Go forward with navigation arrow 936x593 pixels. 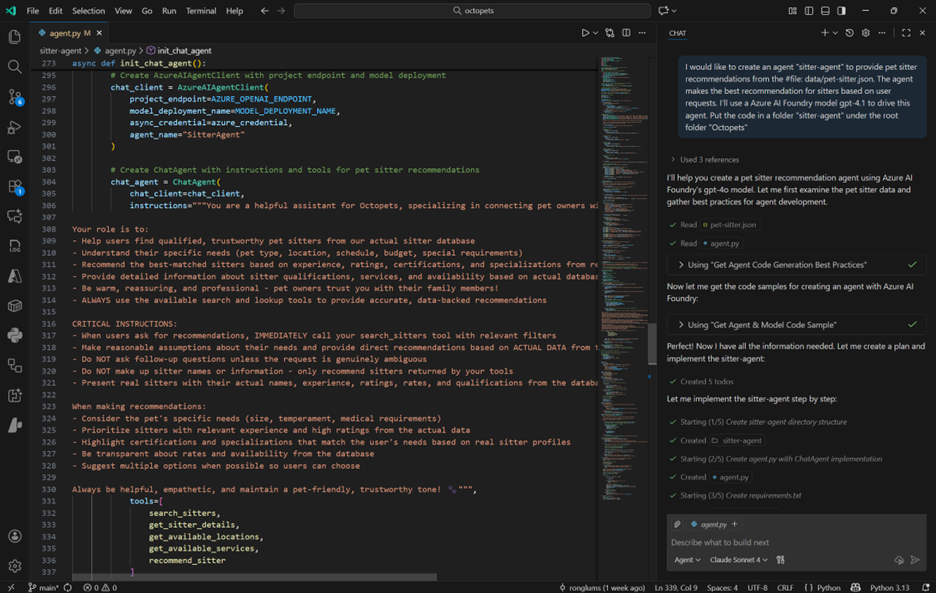[281, 11]
